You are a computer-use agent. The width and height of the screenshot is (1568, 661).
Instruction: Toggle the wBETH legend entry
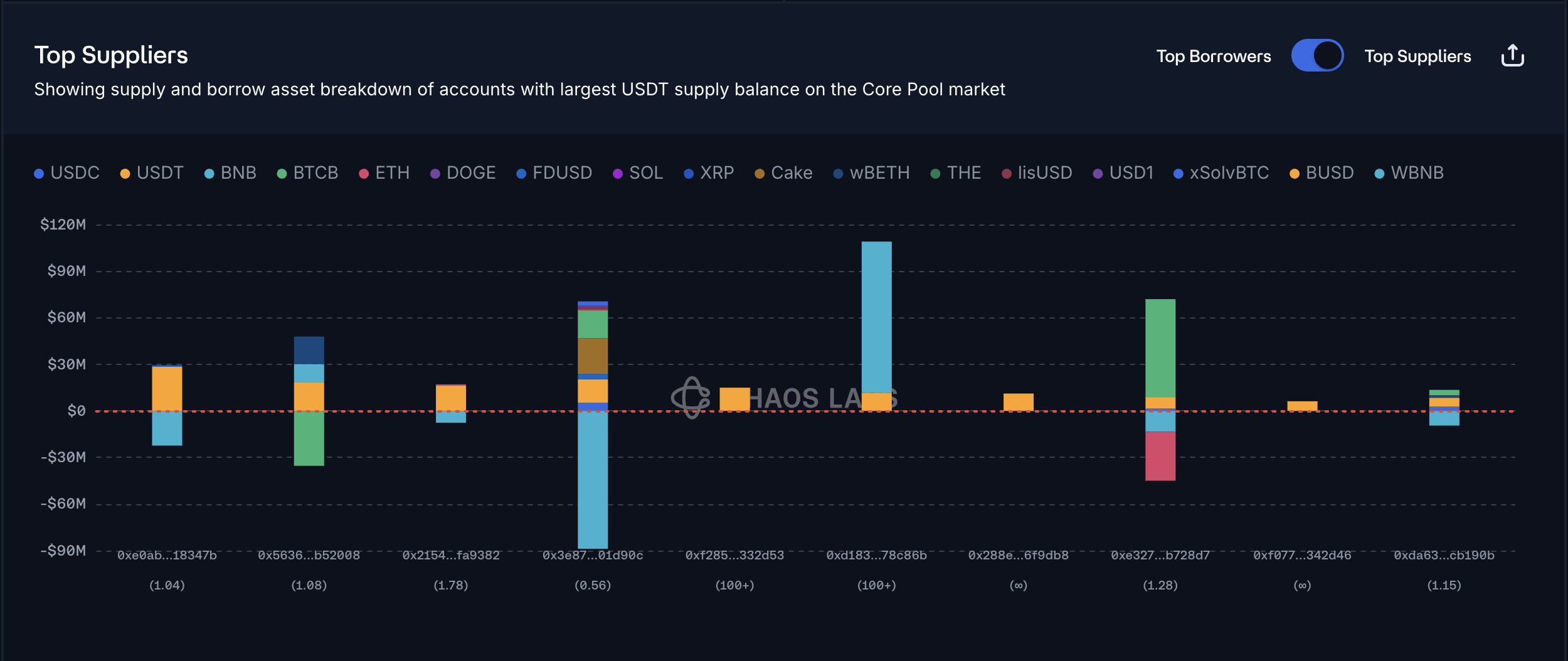click(x=871, y=173)
